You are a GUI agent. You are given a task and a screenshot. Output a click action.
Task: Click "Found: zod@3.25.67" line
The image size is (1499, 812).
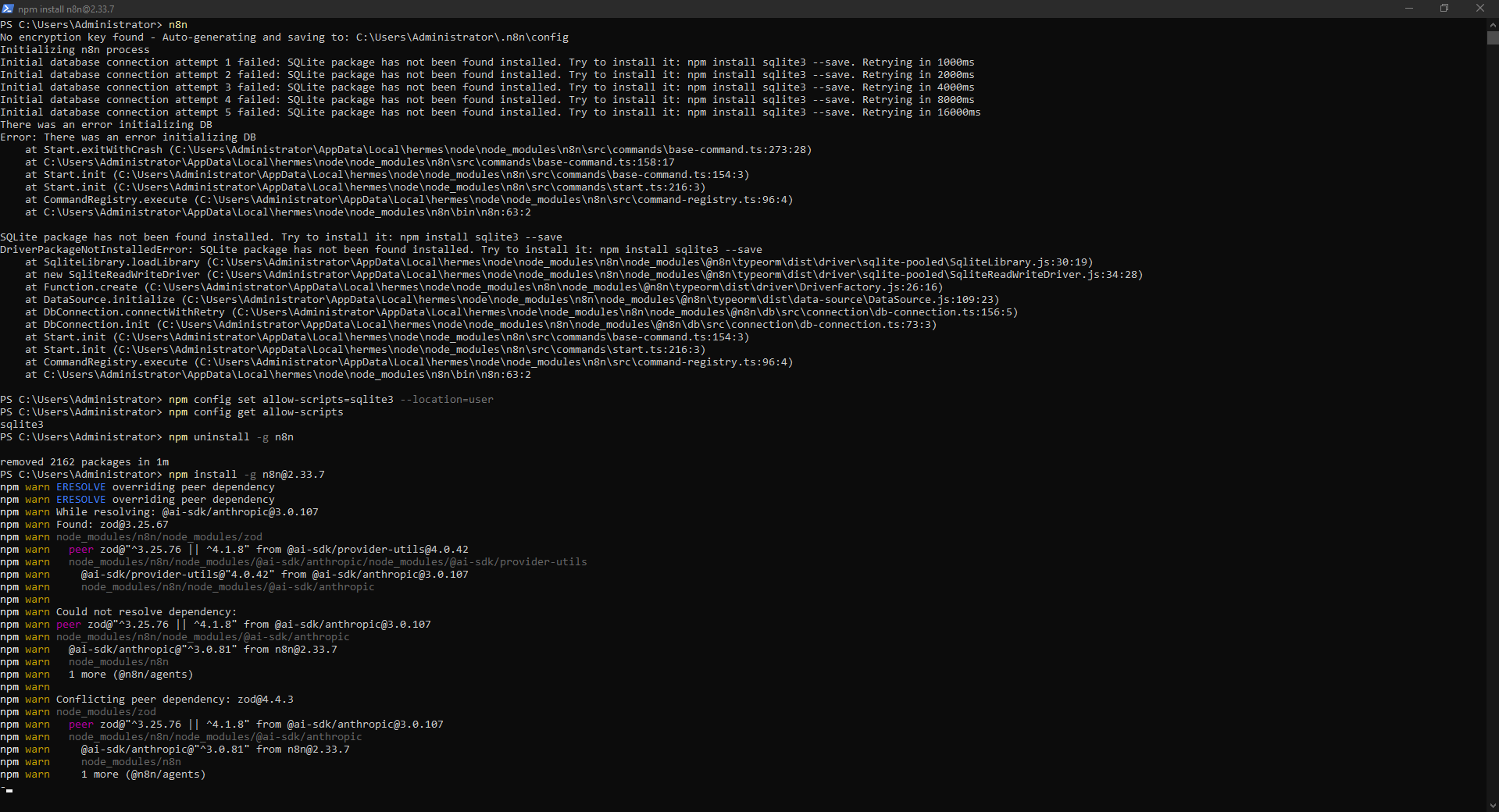tap(84, 525)
